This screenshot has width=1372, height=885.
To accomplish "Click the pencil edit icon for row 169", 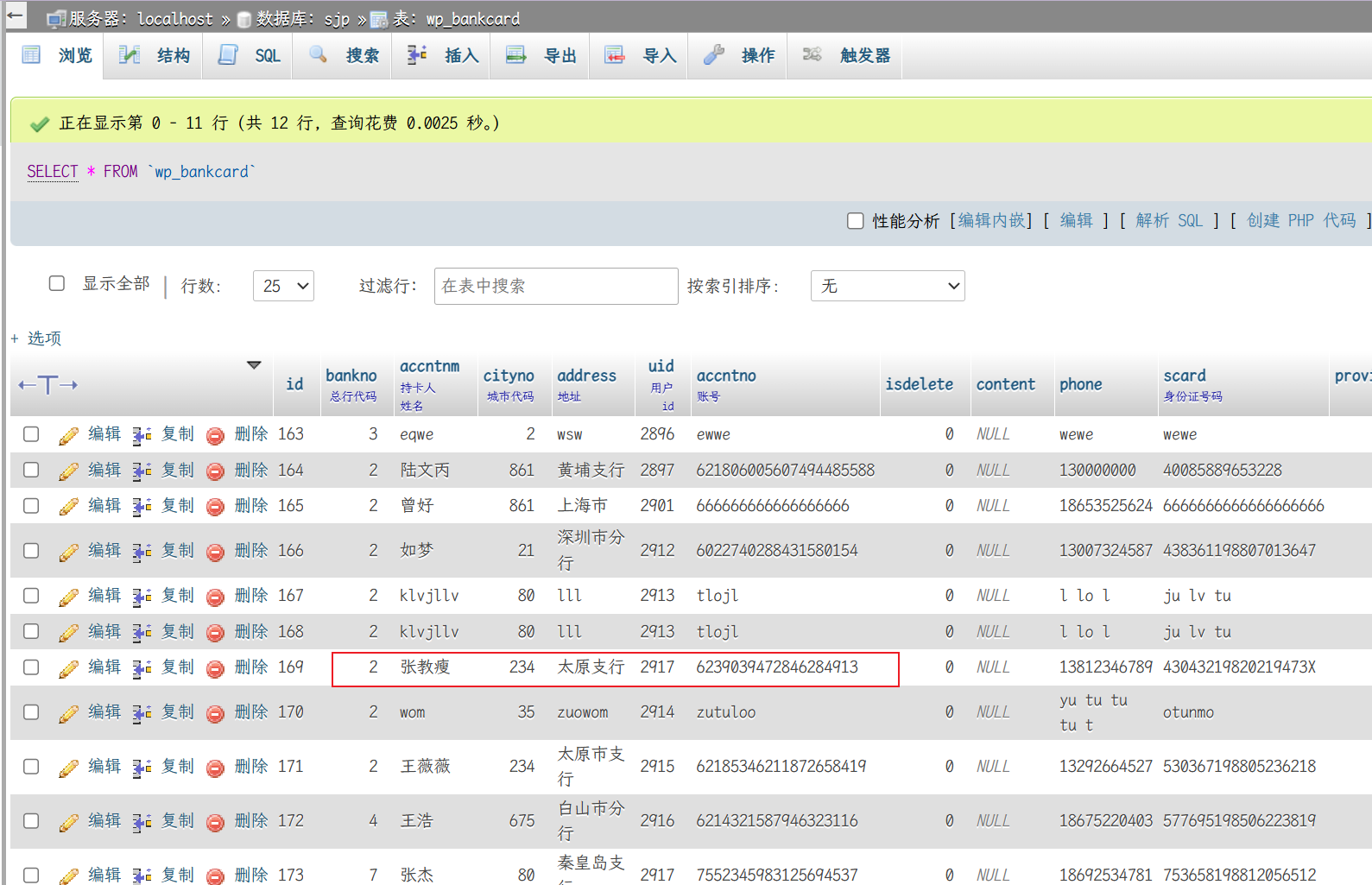I will pyautogui.click(x=69, y=668).
